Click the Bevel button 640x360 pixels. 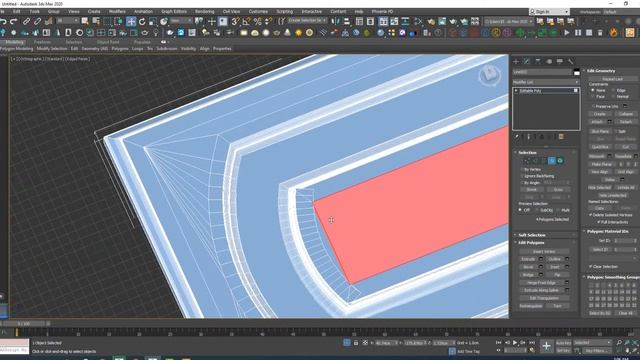[528, 267]
